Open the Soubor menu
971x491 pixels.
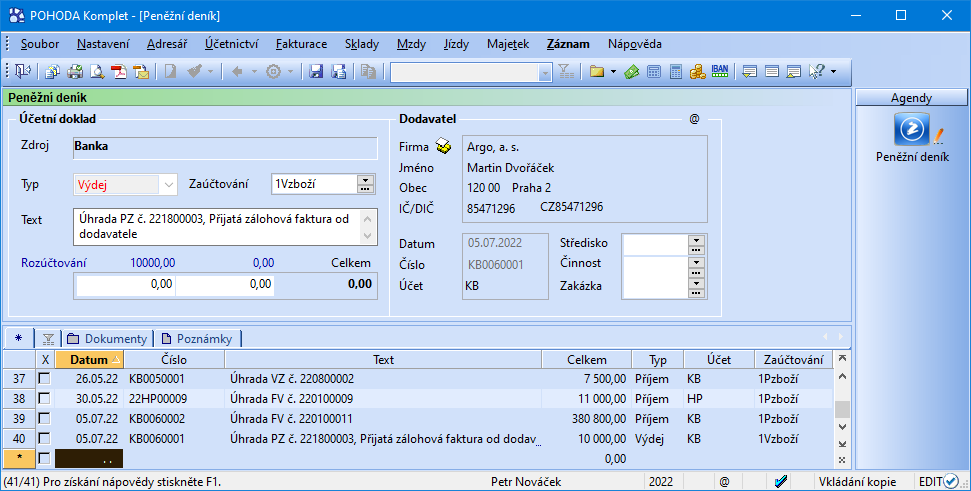(40, 44)
